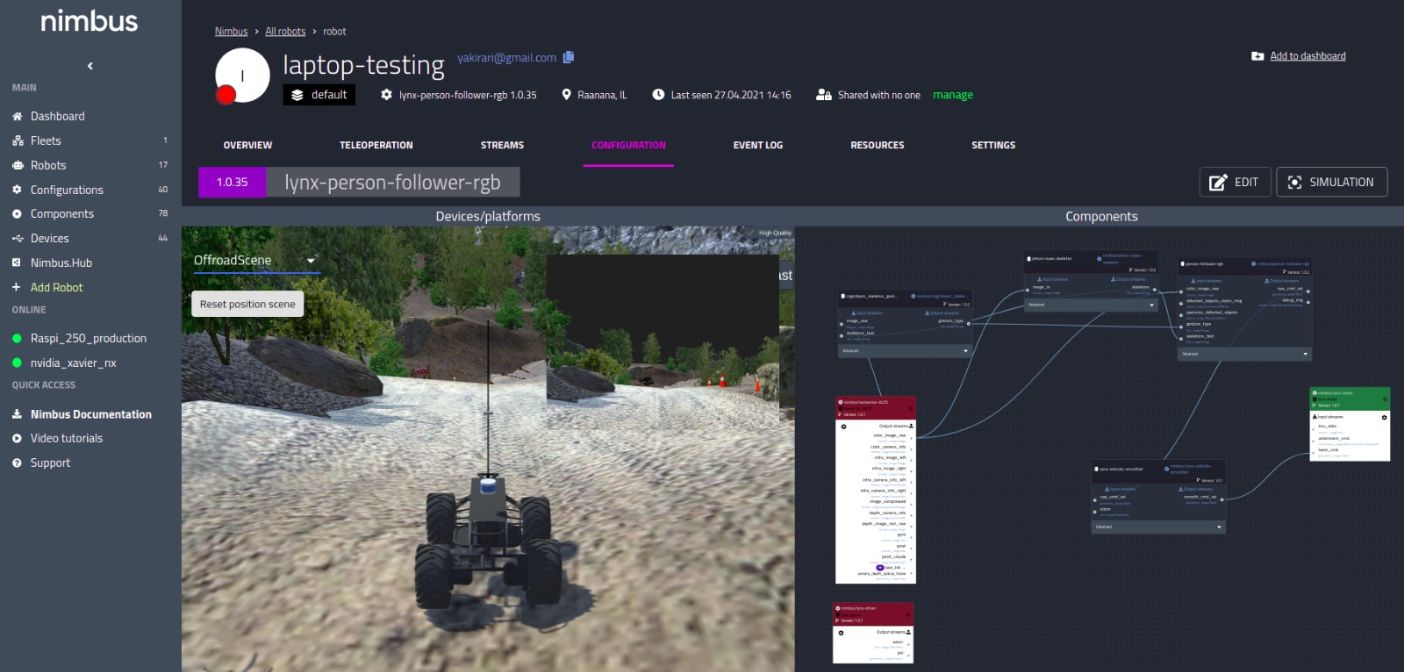Click the copy icon beside yakirari@gmail.com
The width and height of the screenshot is (1404, 672).
tap(568, 58)
